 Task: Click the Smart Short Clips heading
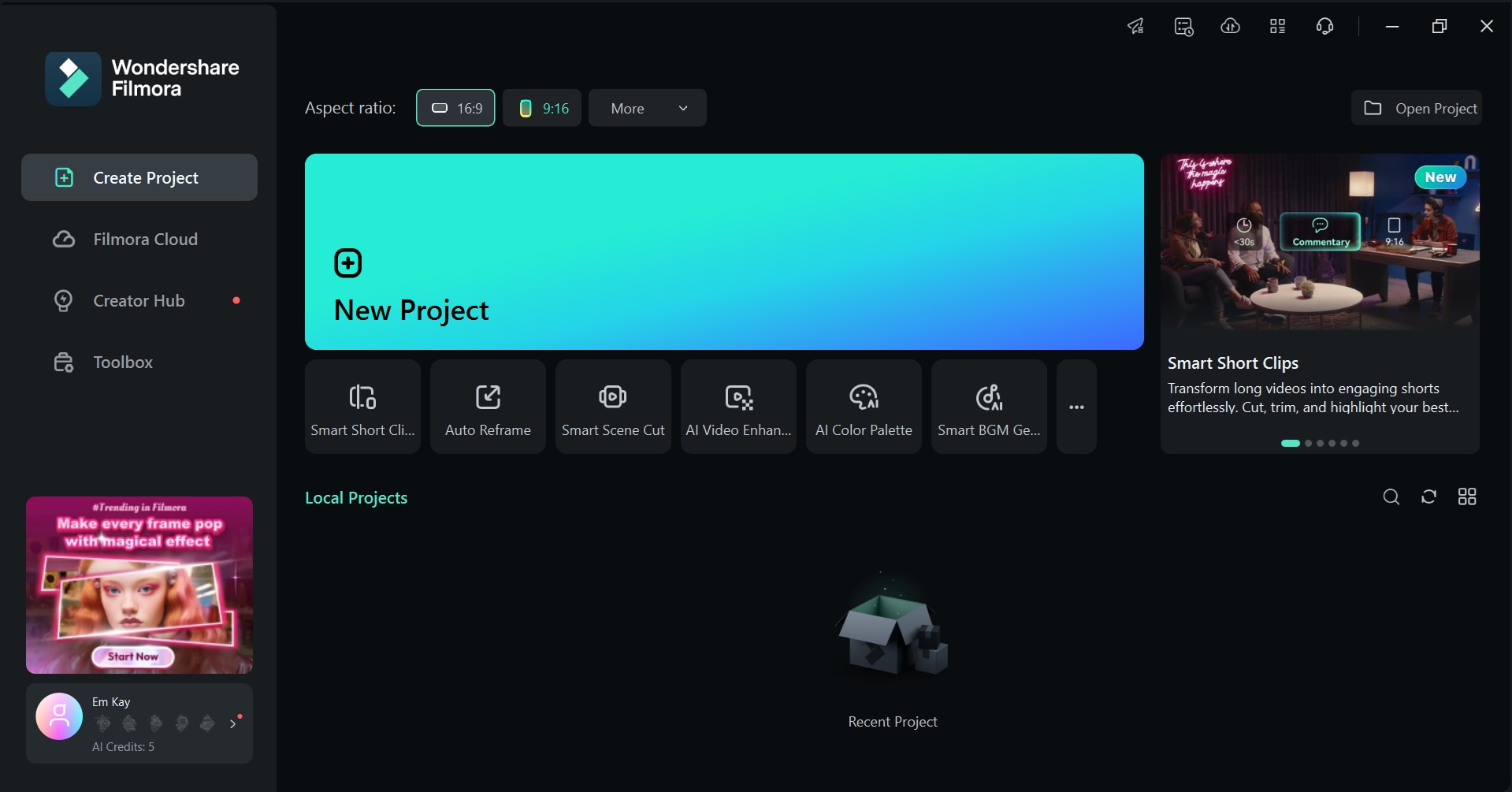click(x=1233, y=363)
